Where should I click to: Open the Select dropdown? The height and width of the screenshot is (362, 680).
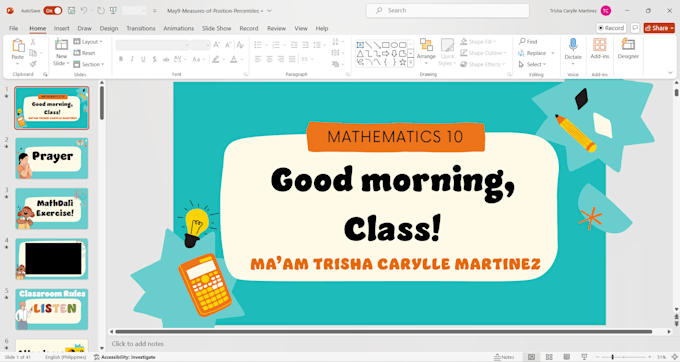[x=532, y=64]
